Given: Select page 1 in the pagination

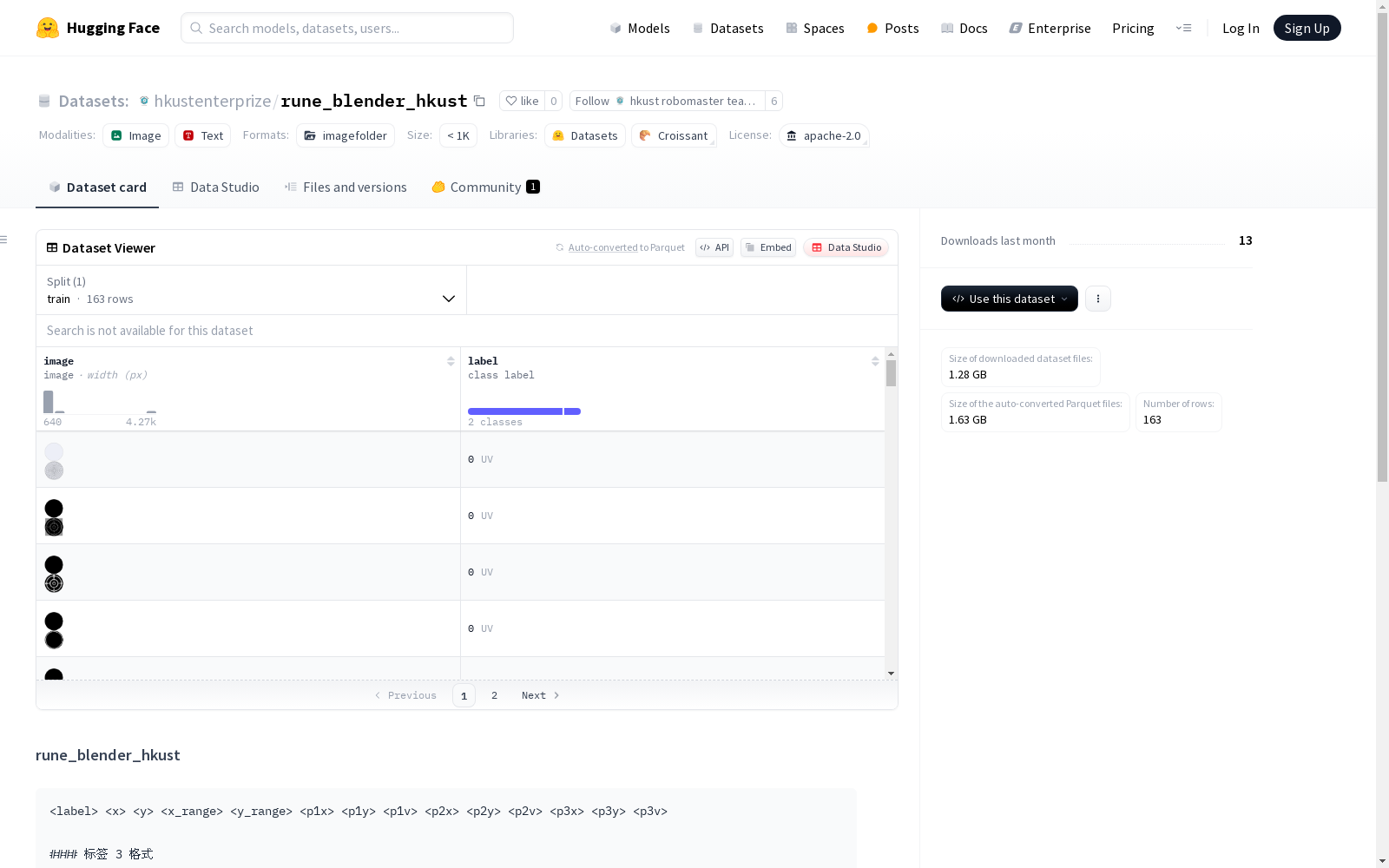Looking at the screenshot, I should pyautogui.click(x=464, y=695).
